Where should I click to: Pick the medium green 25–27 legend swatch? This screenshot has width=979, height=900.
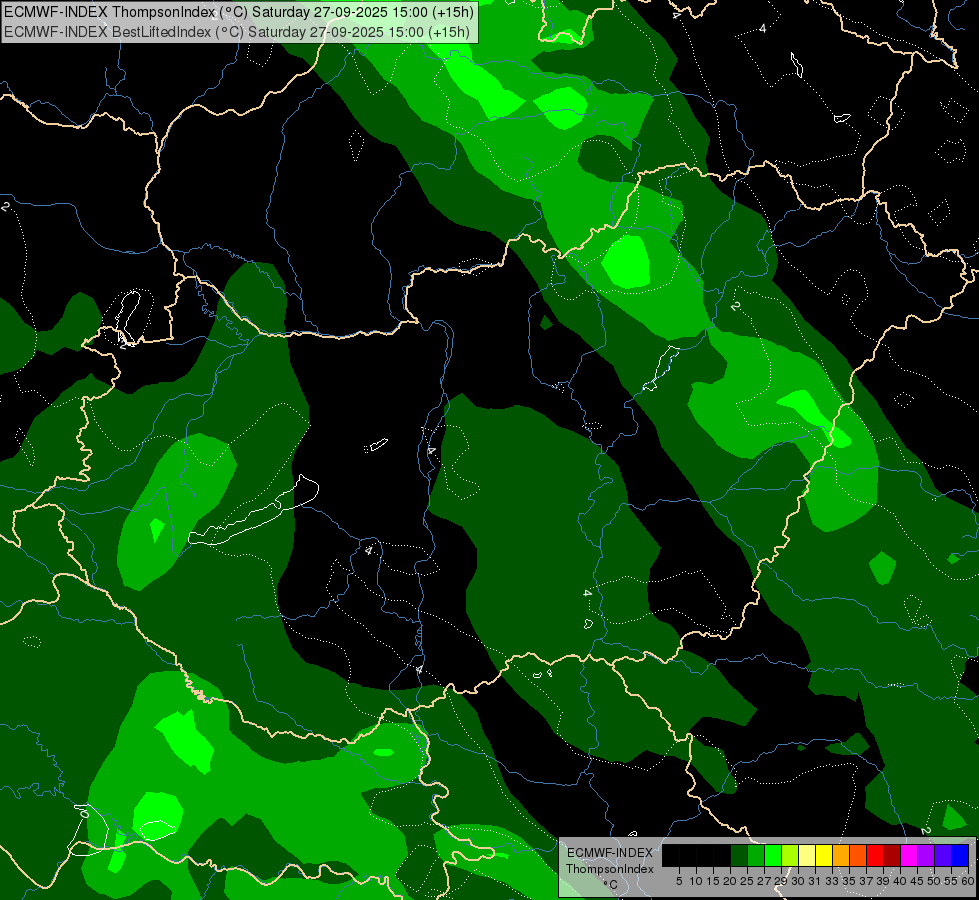756,855
